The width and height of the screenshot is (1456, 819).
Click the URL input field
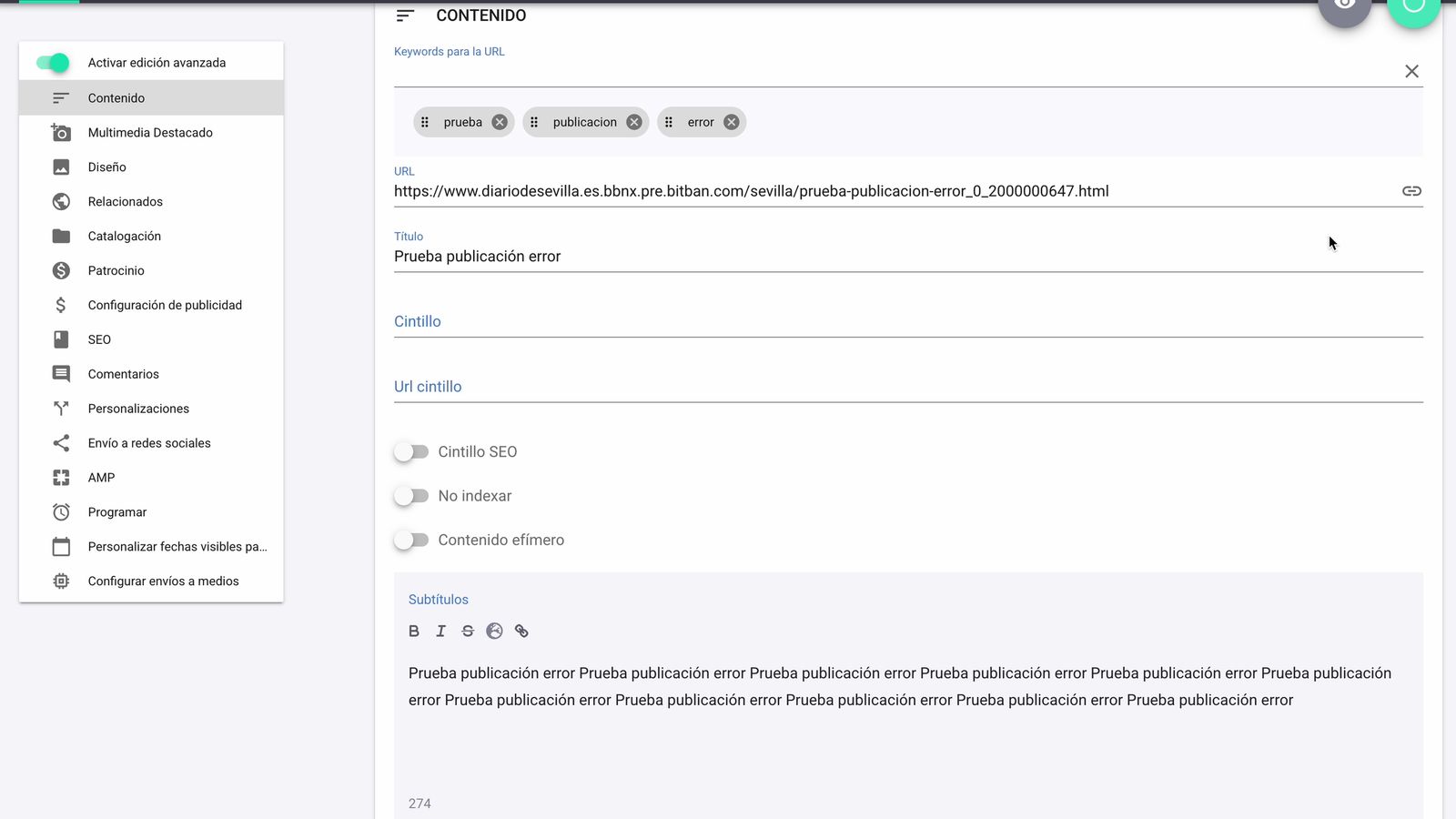[895, 191]
